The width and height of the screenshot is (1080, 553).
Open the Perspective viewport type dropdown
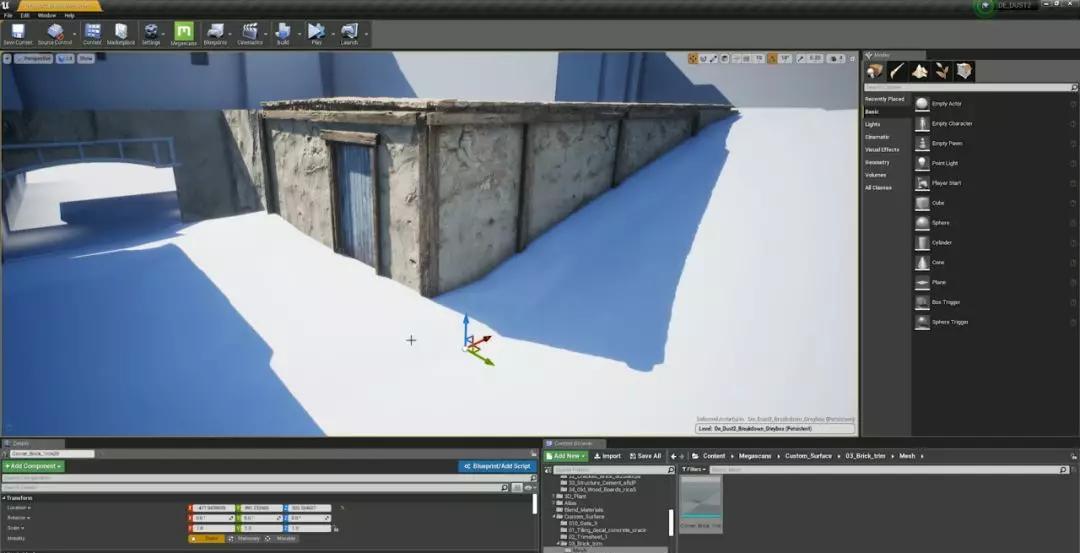pos(33,59)
